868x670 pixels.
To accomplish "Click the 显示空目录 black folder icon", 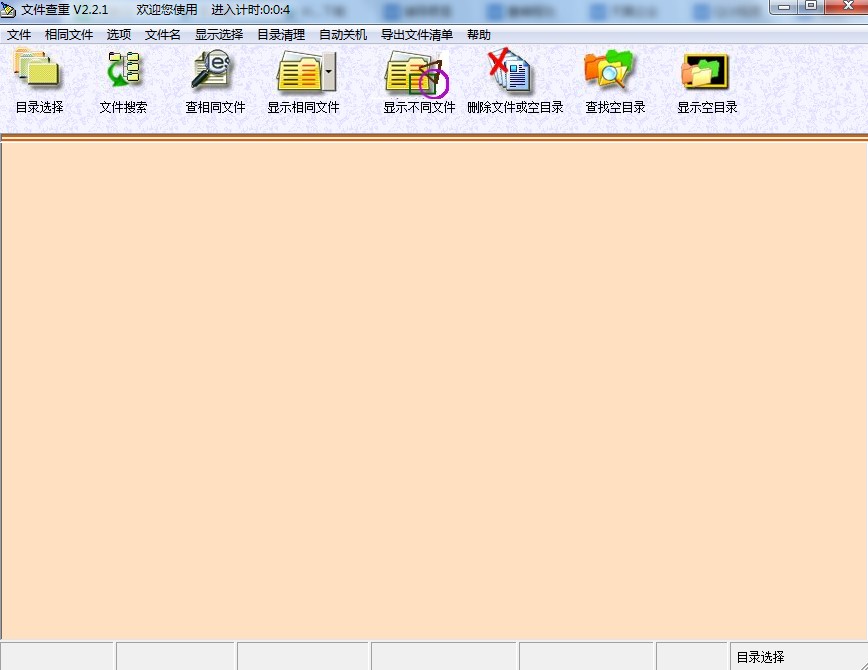I will tap(705, 71).
